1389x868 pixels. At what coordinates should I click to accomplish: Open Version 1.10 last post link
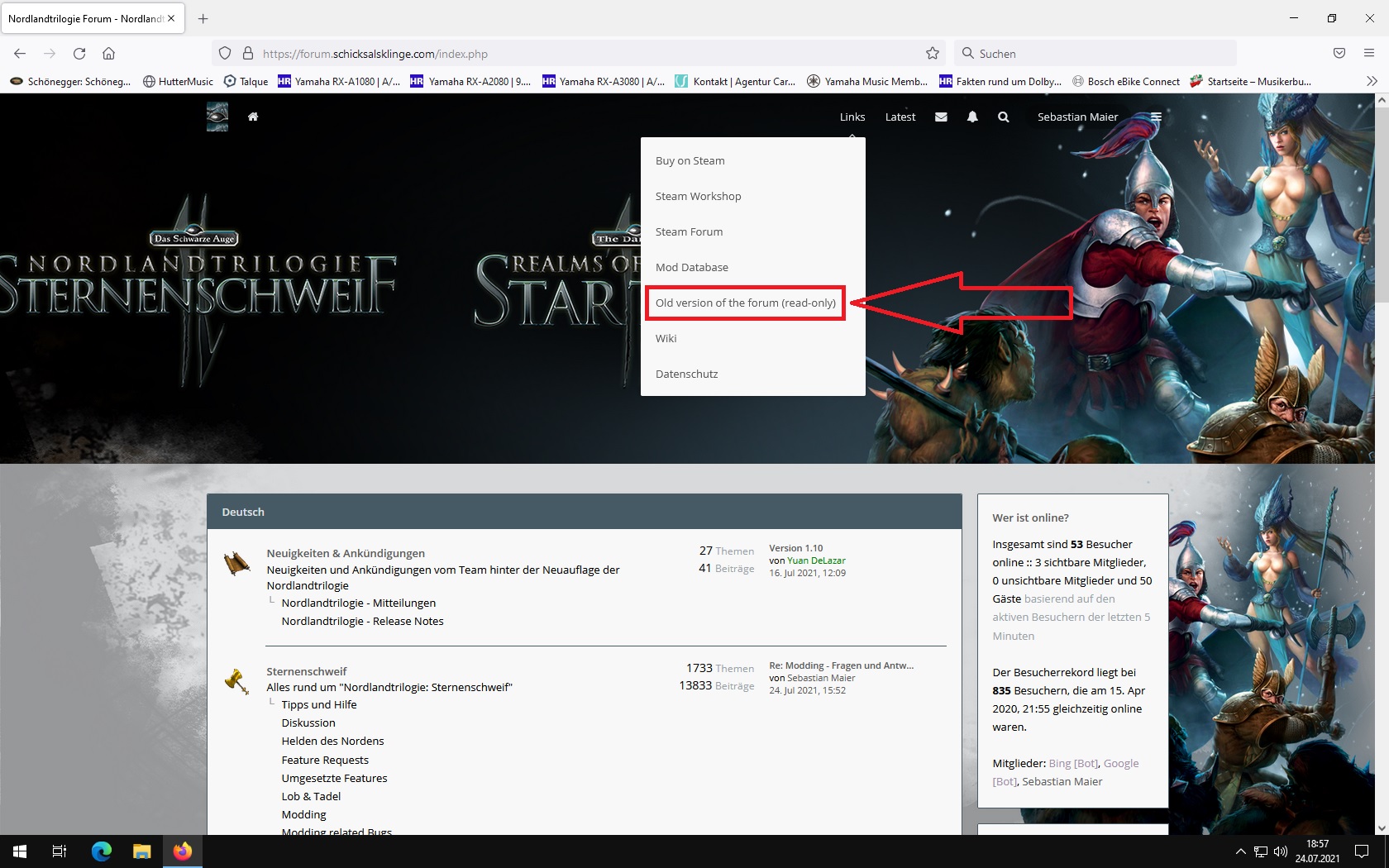pos(795,548)
